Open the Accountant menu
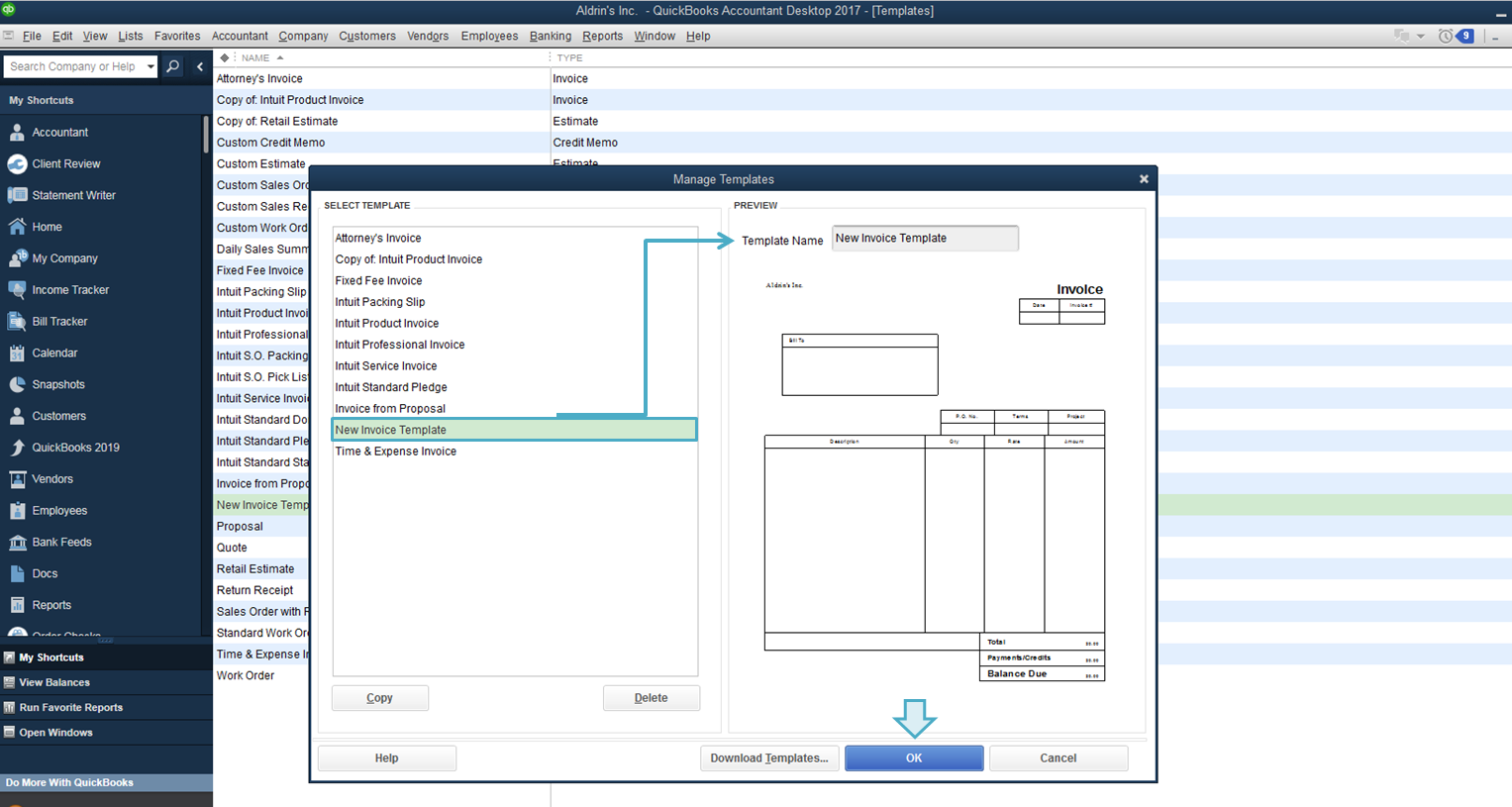This screenshot has height=807, width=1512. point(240,36)
